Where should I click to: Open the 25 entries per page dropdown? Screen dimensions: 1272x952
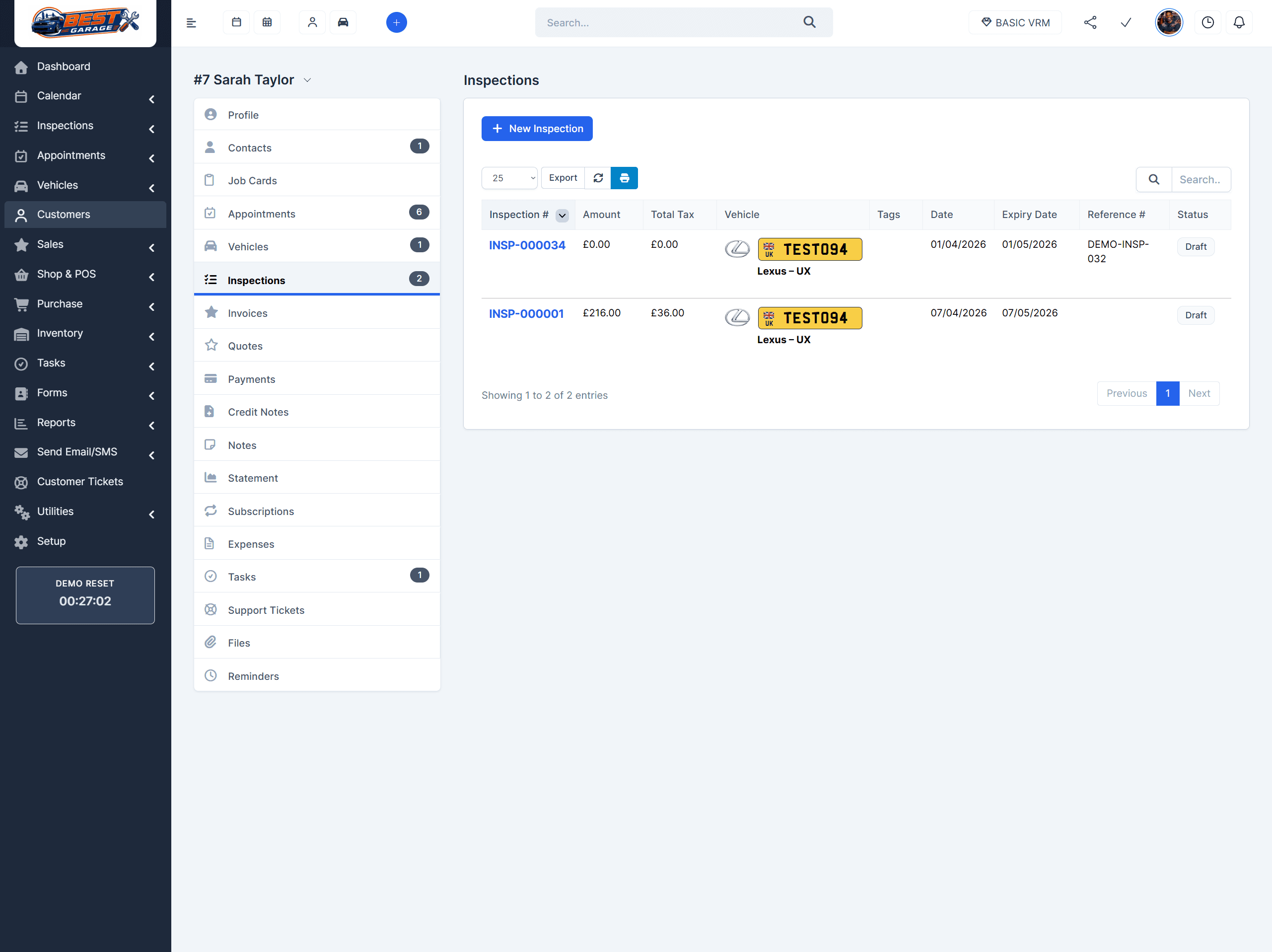(509, 178)
